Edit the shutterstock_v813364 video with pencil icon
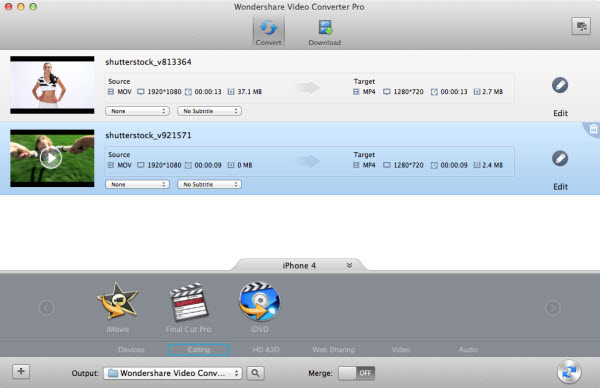This screenshot has height=388, width=600. [560, 85]
